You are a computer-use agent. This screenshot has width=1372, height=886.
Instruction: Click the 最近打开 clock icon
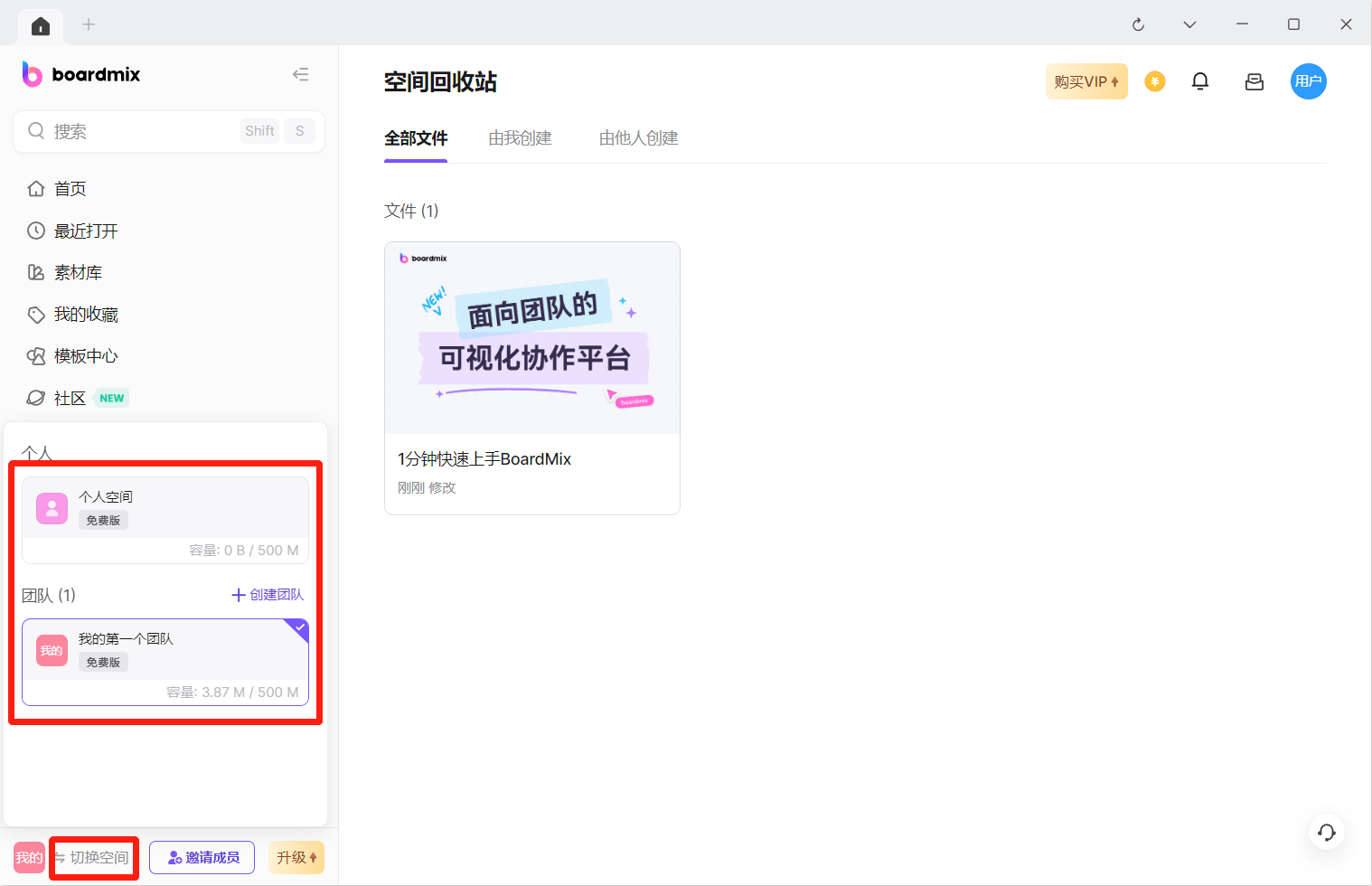point(36,231)
